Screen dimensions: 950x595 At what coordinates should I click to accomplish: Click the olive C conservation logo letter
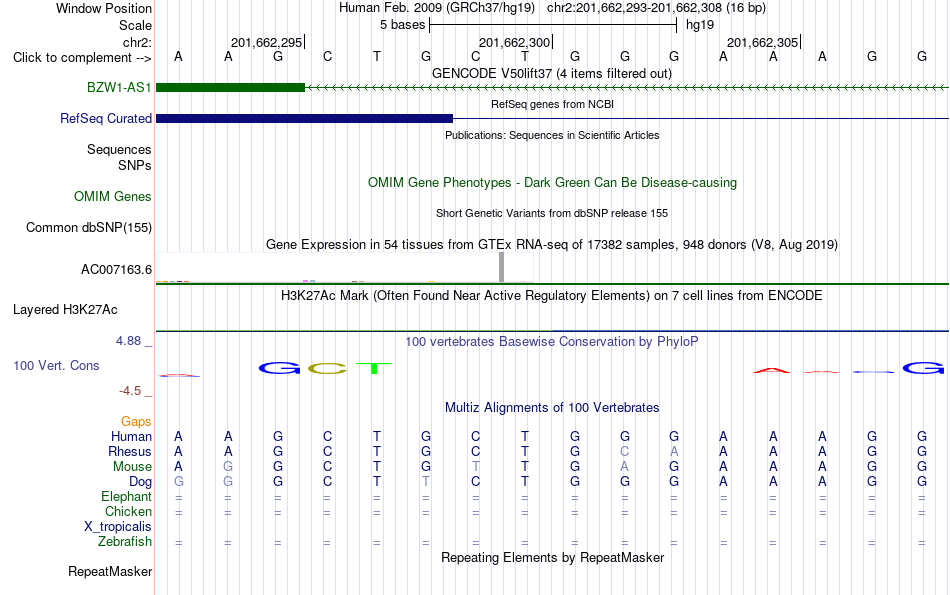pyautogui.click(x=327, y=368)
